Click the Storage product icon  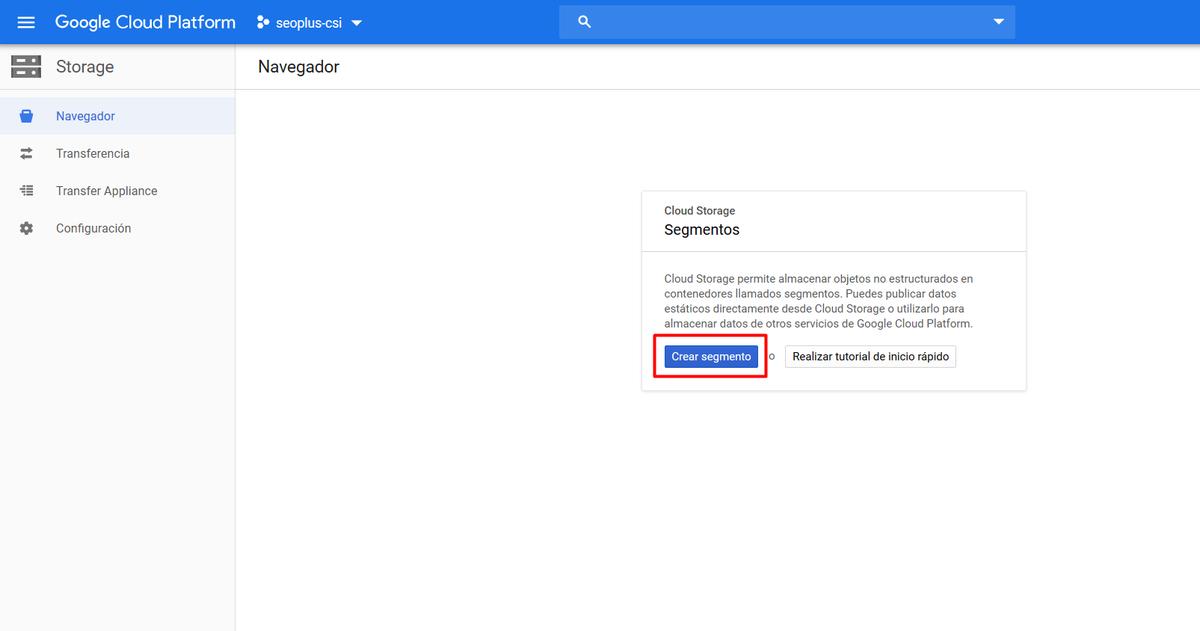pos(26,67)
